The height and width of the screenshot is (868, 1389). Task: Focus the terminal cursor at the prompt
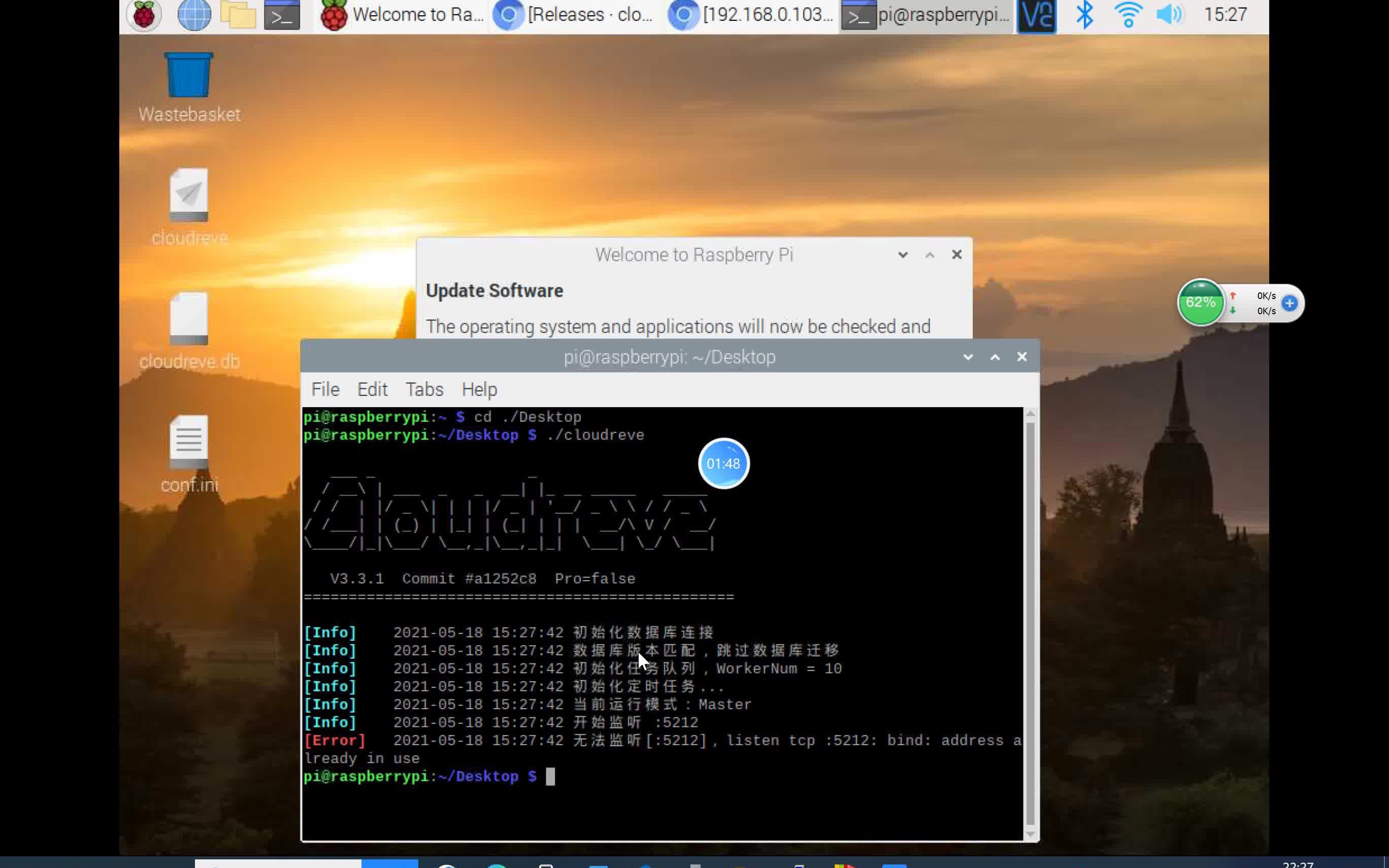(550, 777)
